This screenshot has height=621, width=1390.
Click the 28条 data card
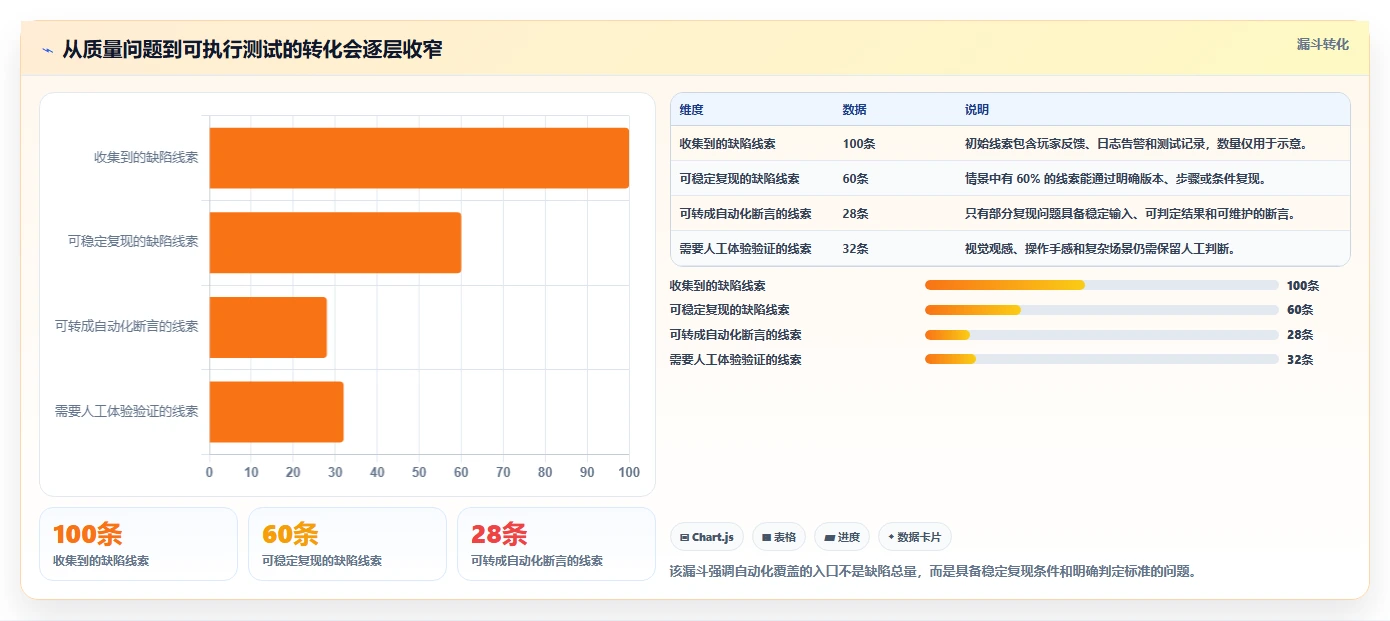[x=556, y=544]
